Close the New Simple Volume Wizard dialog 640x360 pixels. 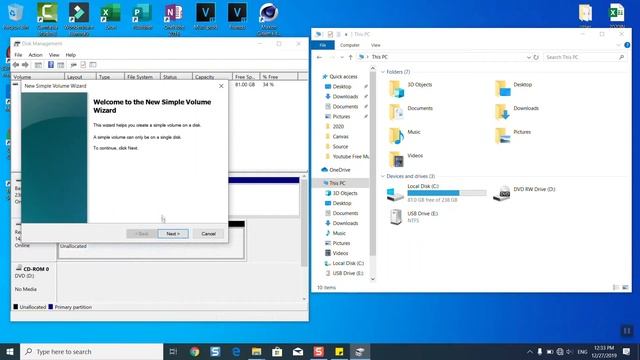(x=221, y=86)
